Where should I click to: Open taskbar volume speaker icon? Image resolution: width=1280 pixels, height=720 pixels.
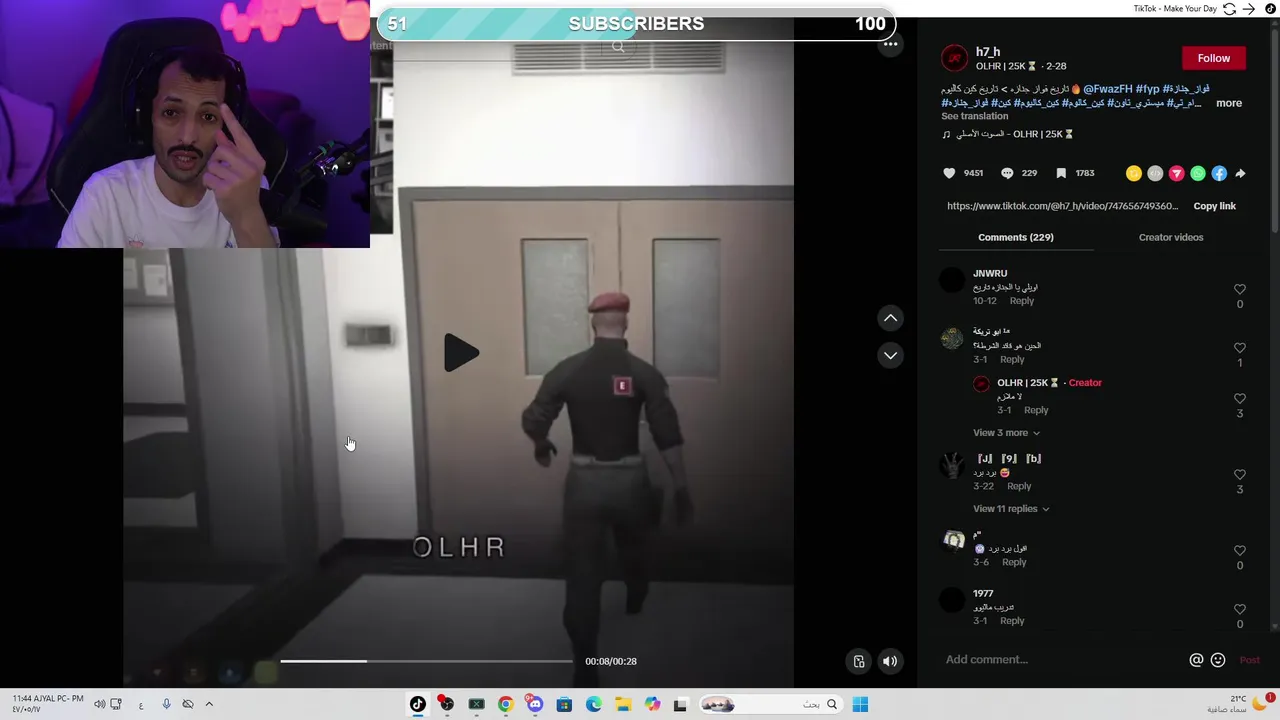(x=100, y=704)
